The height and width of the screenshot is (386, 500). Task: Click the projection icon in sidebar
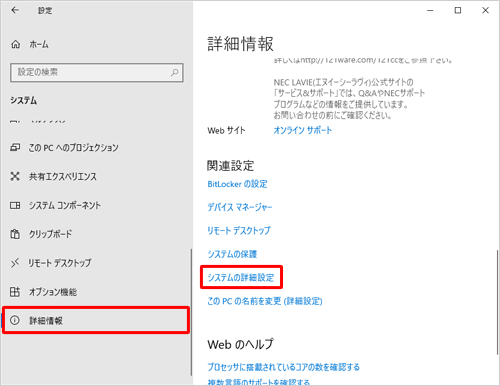(x=15, y=147)
